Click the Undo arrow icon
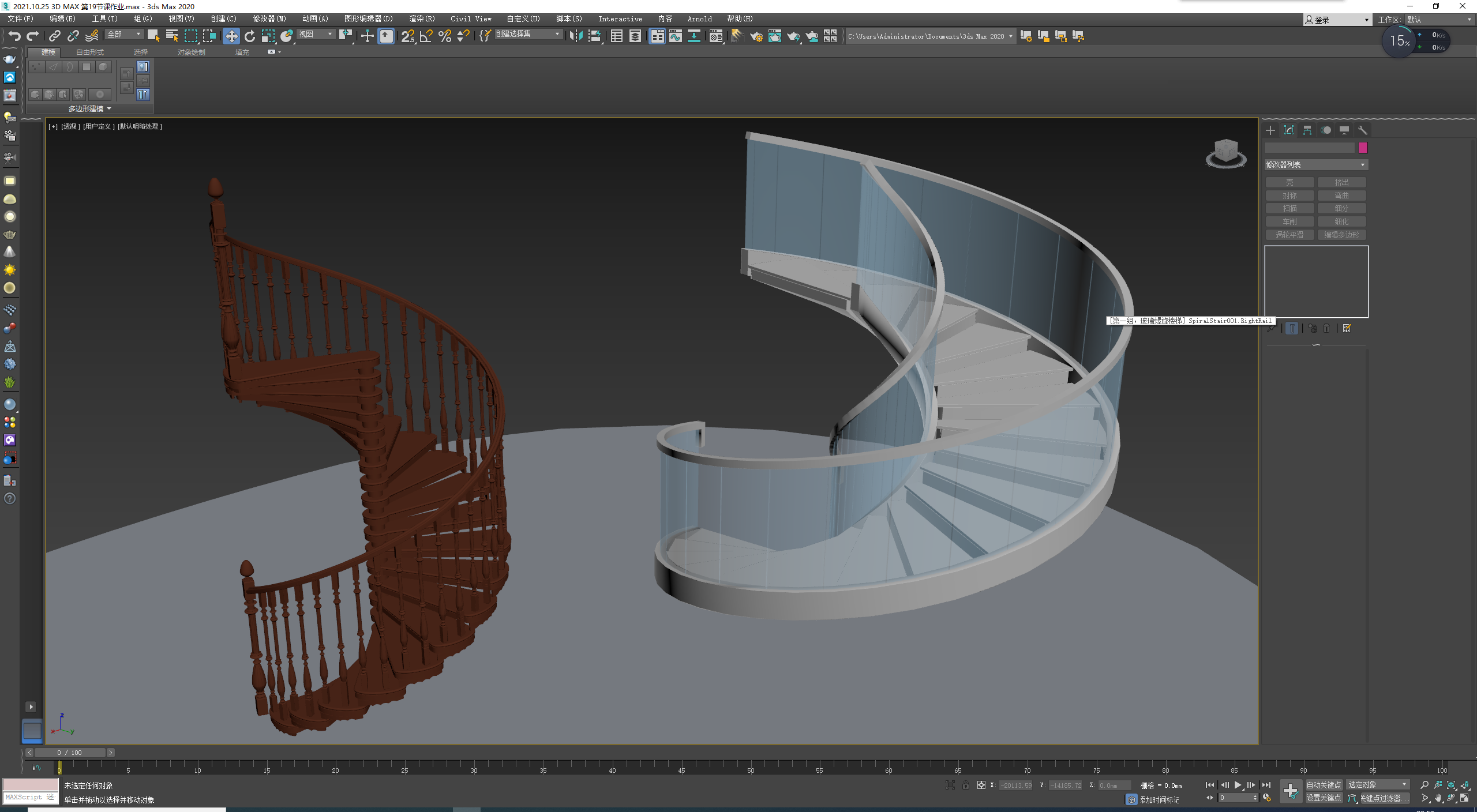 tap(14, 36)
